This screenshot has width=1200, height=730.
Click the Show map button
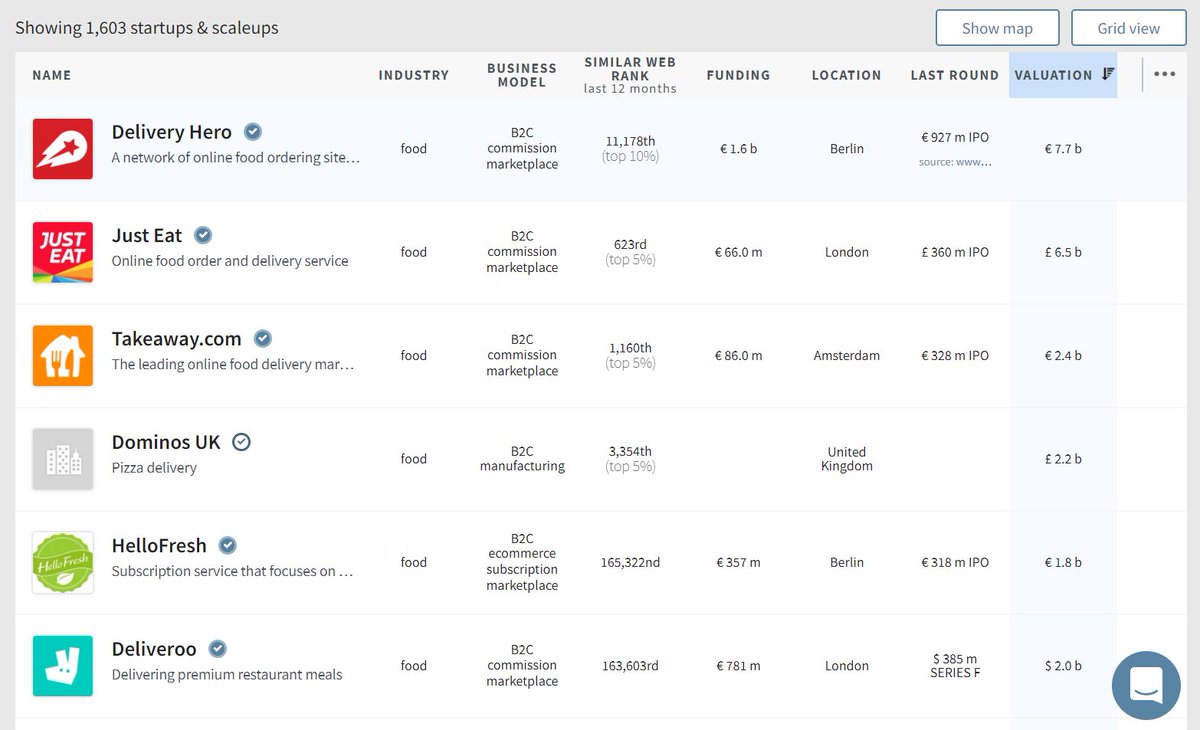[x=997, y=28]
